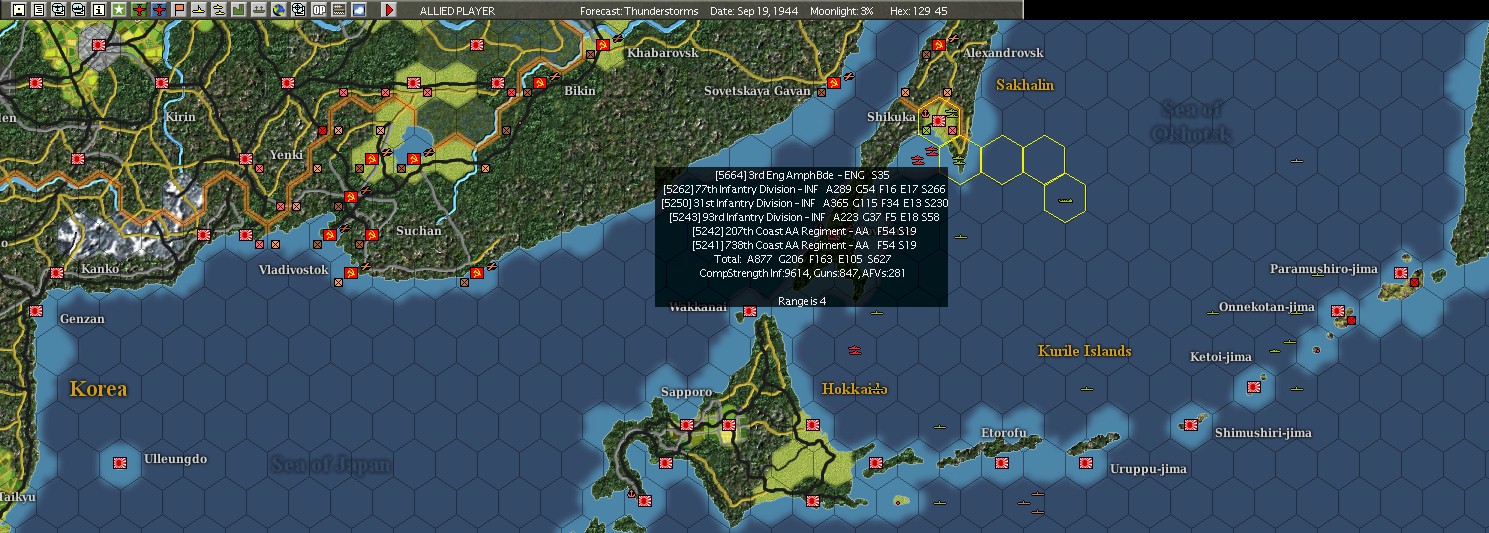Click the plane crosshair target icon
The width and height of the screenshot is (1489, 533).
[x=299, y=10]
